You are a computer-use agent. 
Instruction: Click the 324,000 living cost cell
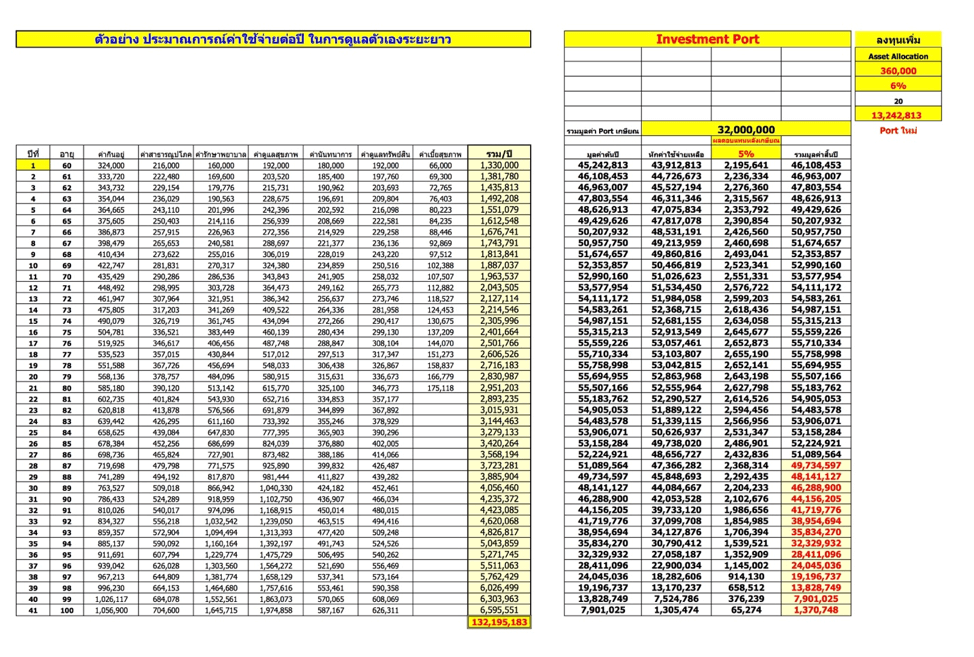(111, 165)
